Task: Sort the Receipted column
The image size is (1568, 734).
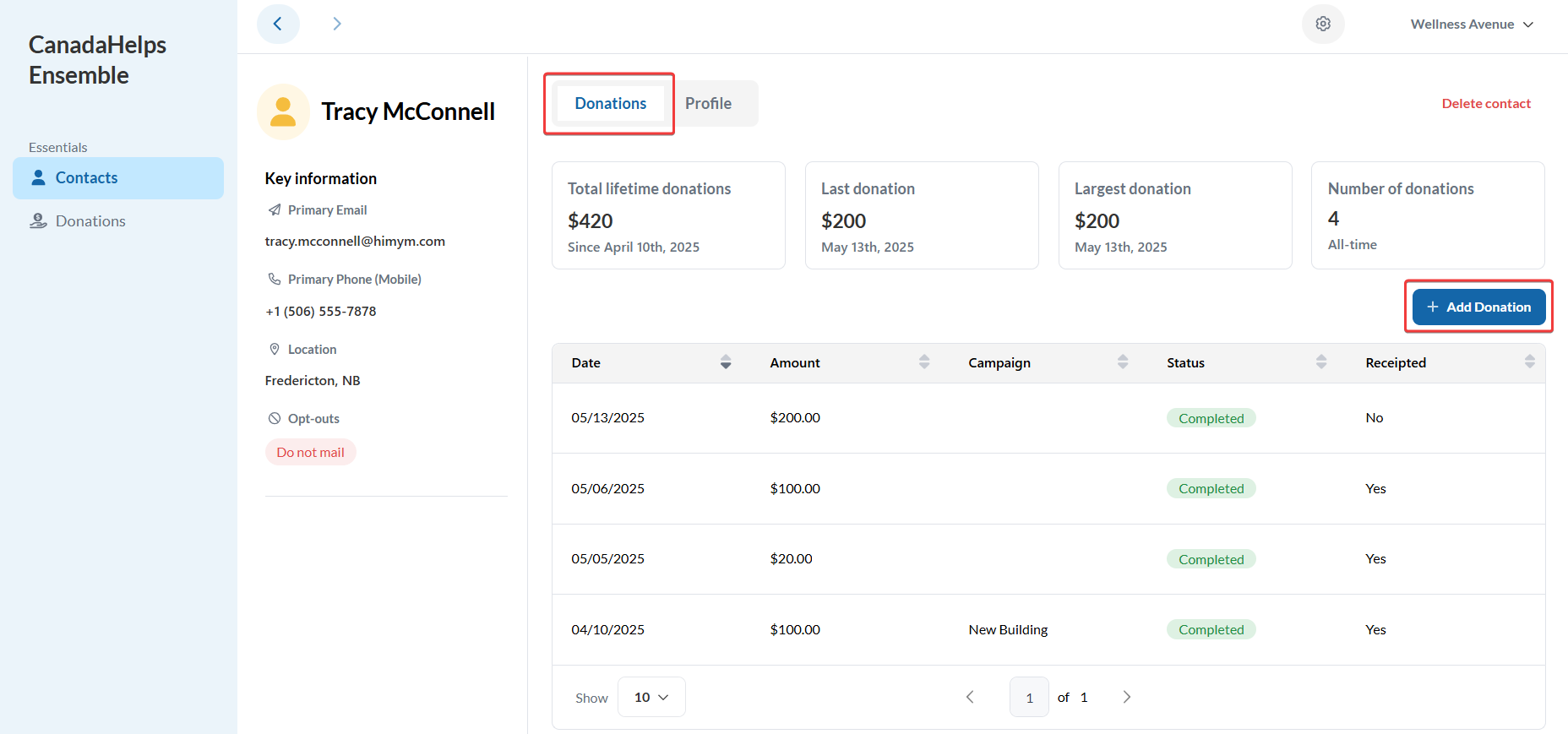Action: pyautogui.click(x=1529, y=362)
